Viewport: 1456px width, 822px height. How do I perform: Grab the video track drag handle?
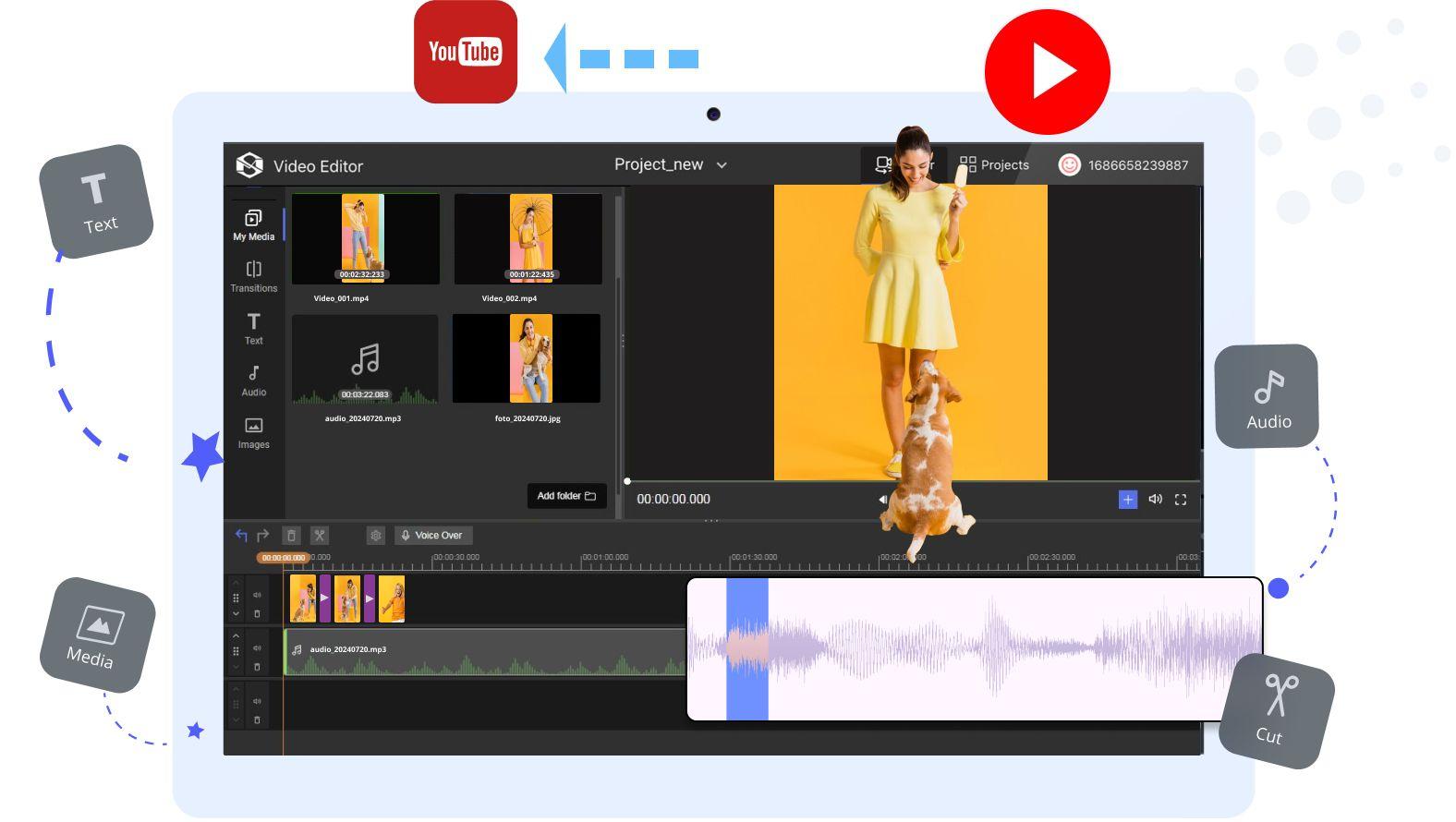pos(236,598)
